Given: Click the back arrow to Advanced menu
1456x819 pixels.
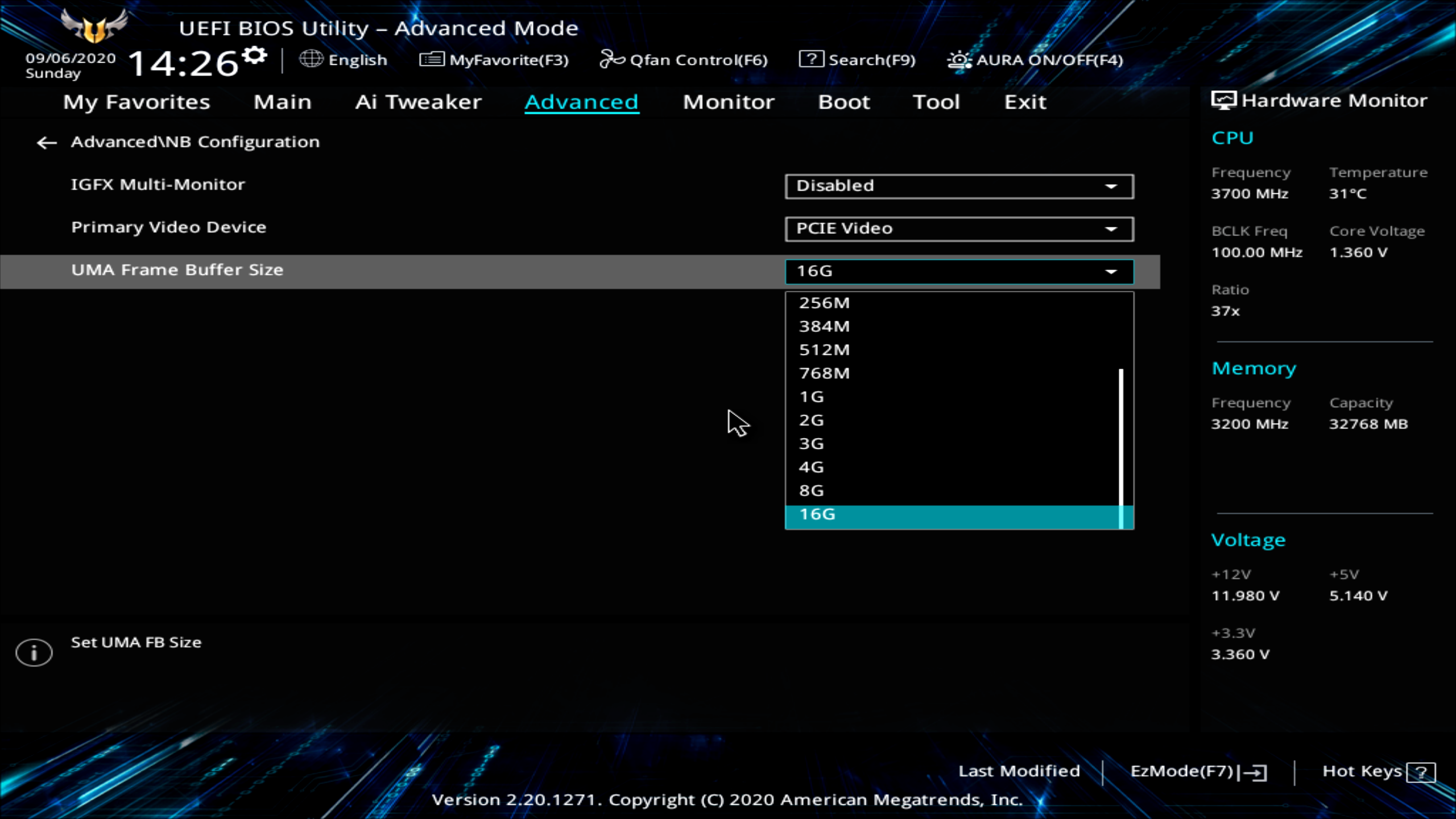Looking at the screenshot, I should (47, 142).
